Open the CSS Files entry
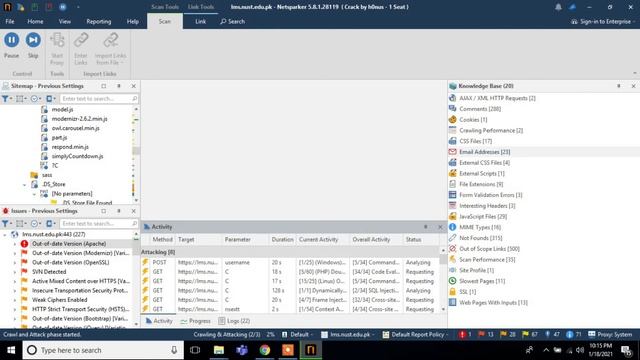The height and width of the screenshot is (360, 640). point(476,141)
